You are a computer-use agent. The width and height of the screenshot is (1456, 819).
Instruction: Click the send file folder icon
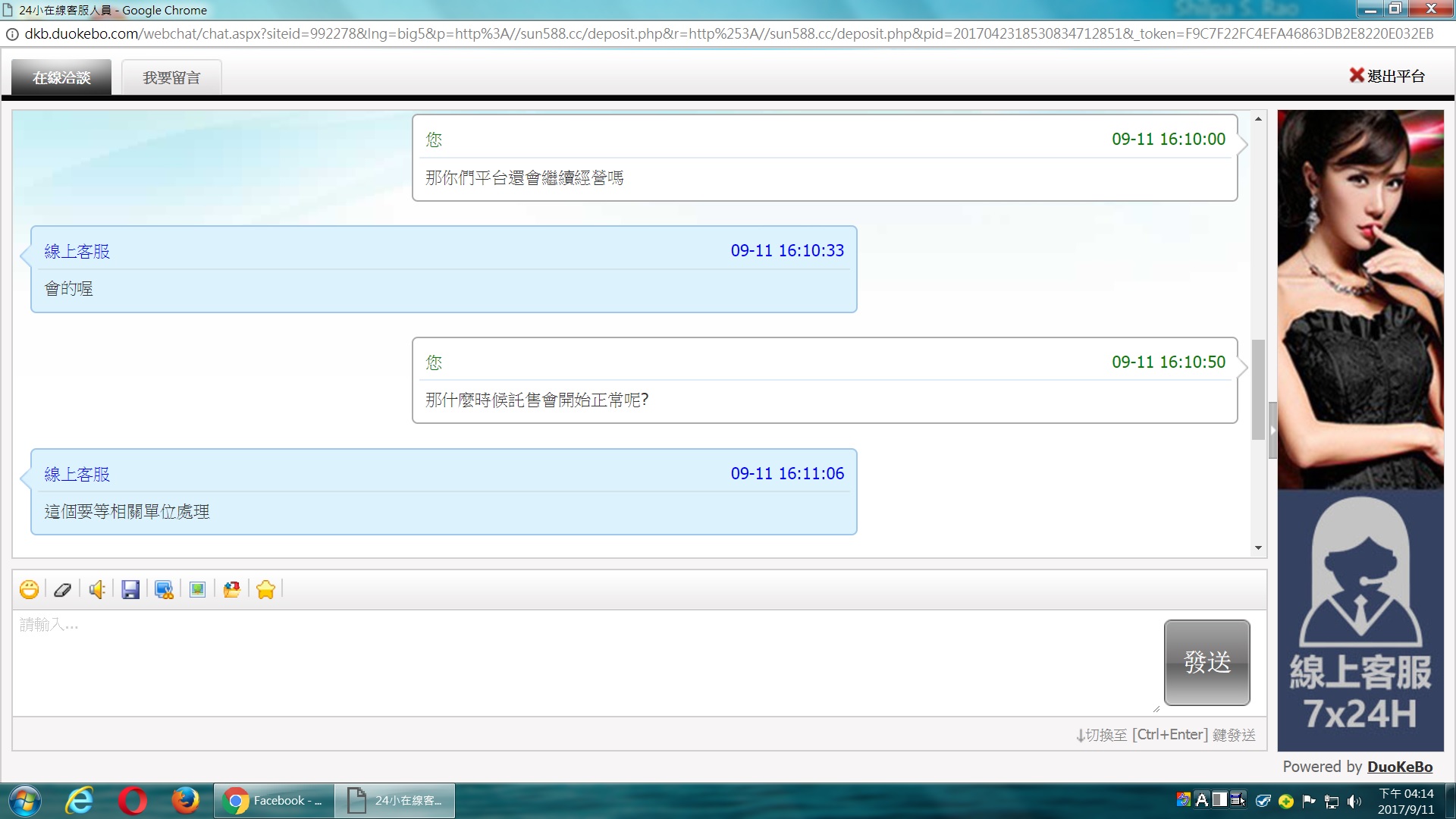(231, 589)
